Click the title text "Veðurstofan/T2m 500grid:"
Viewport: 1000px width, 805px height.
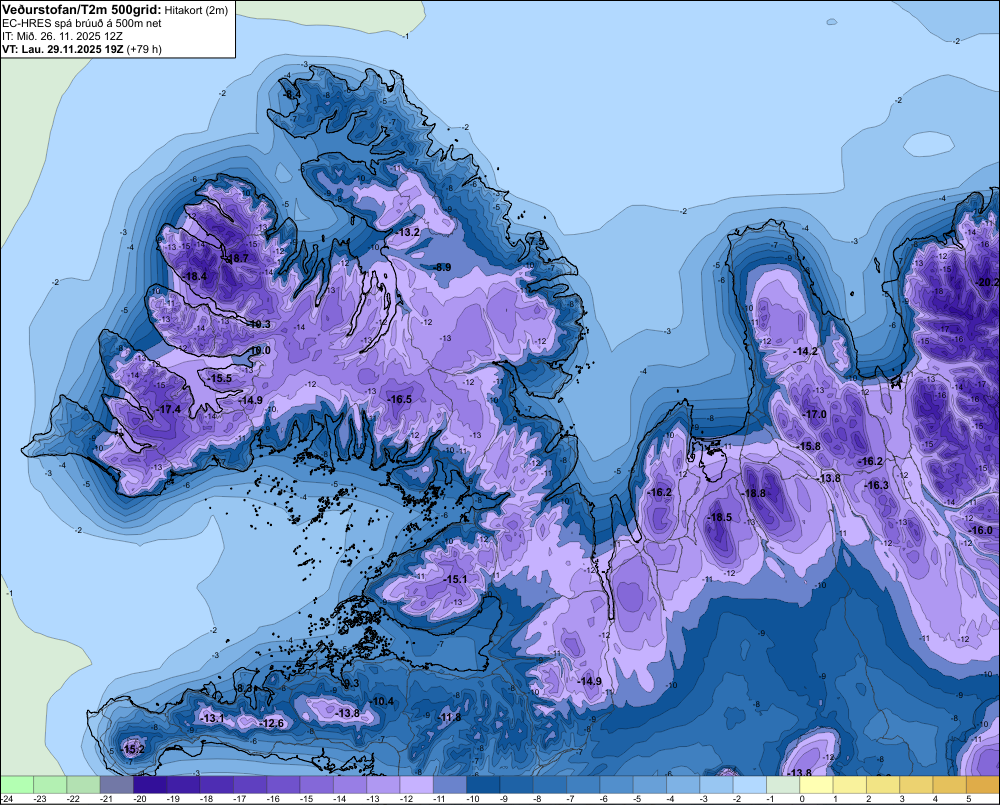click(x=82, y=10)
